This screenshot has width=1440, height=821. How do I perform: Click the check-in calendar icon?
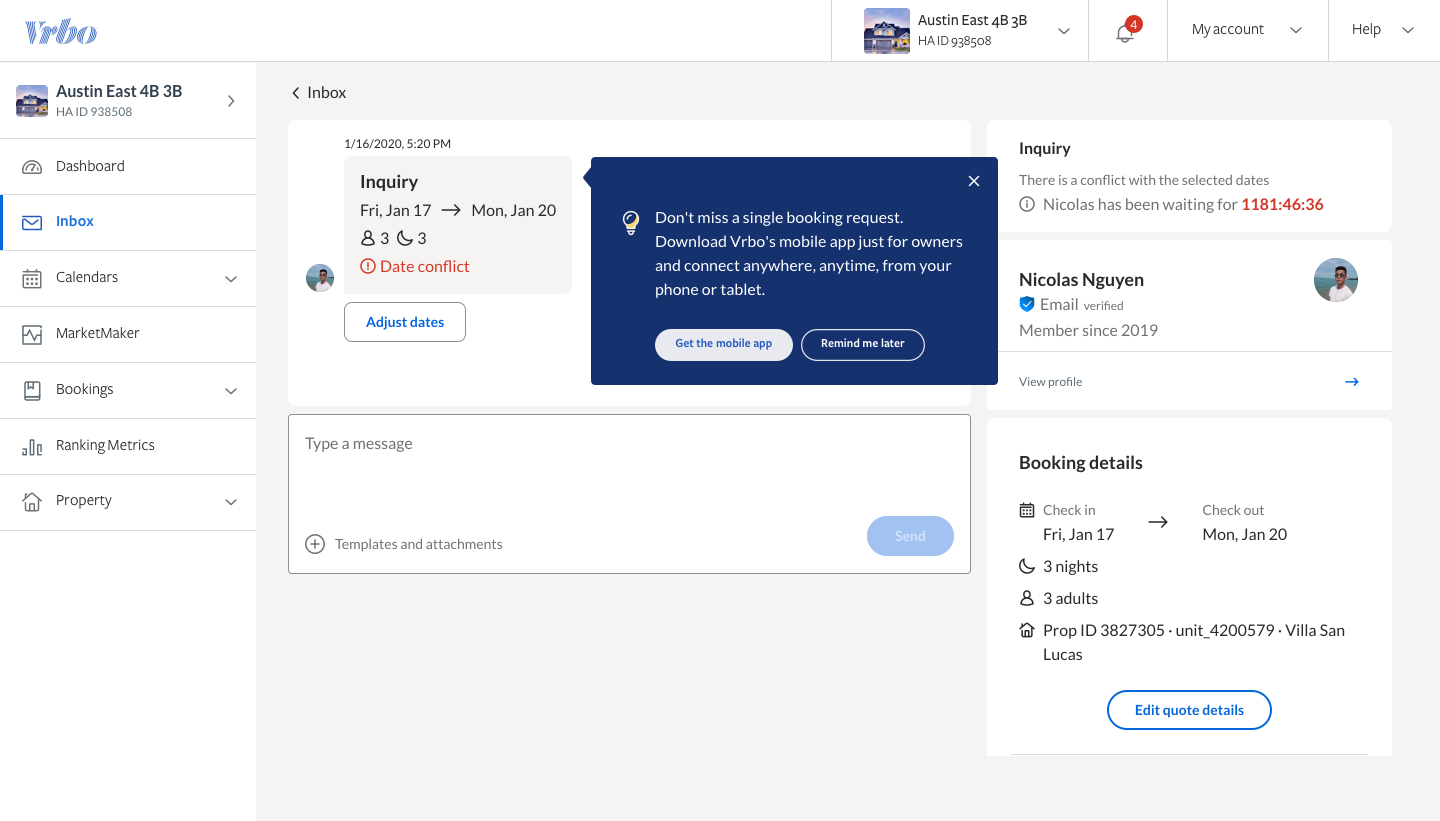(x=1027, y=510)
